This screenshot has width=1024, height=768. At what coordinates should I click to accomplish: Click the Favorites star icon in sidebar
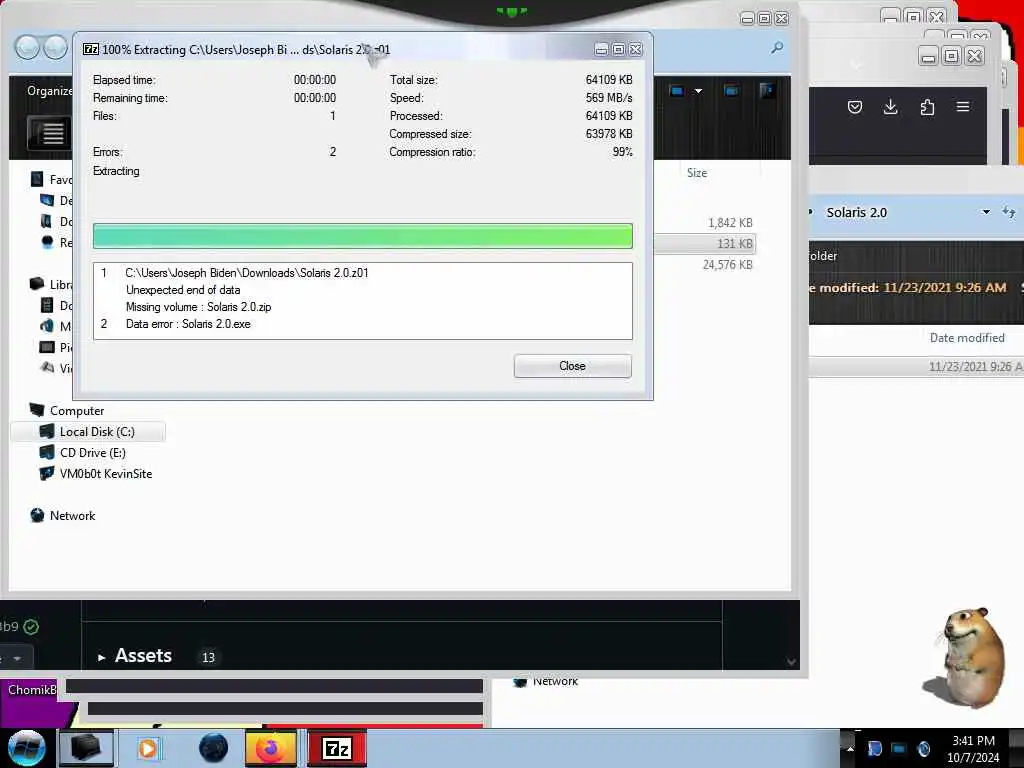pyautogui.click(x=37, y=179)
